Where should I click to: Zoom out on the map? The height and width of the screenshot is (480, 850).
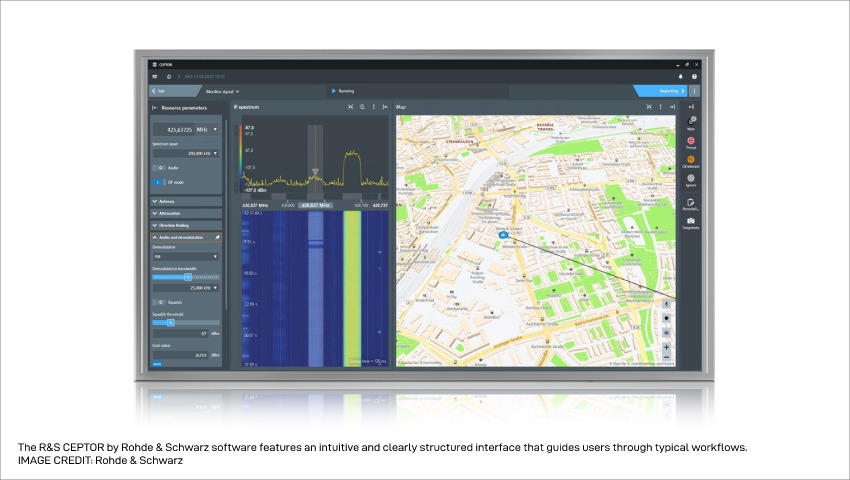pos(667,358)
